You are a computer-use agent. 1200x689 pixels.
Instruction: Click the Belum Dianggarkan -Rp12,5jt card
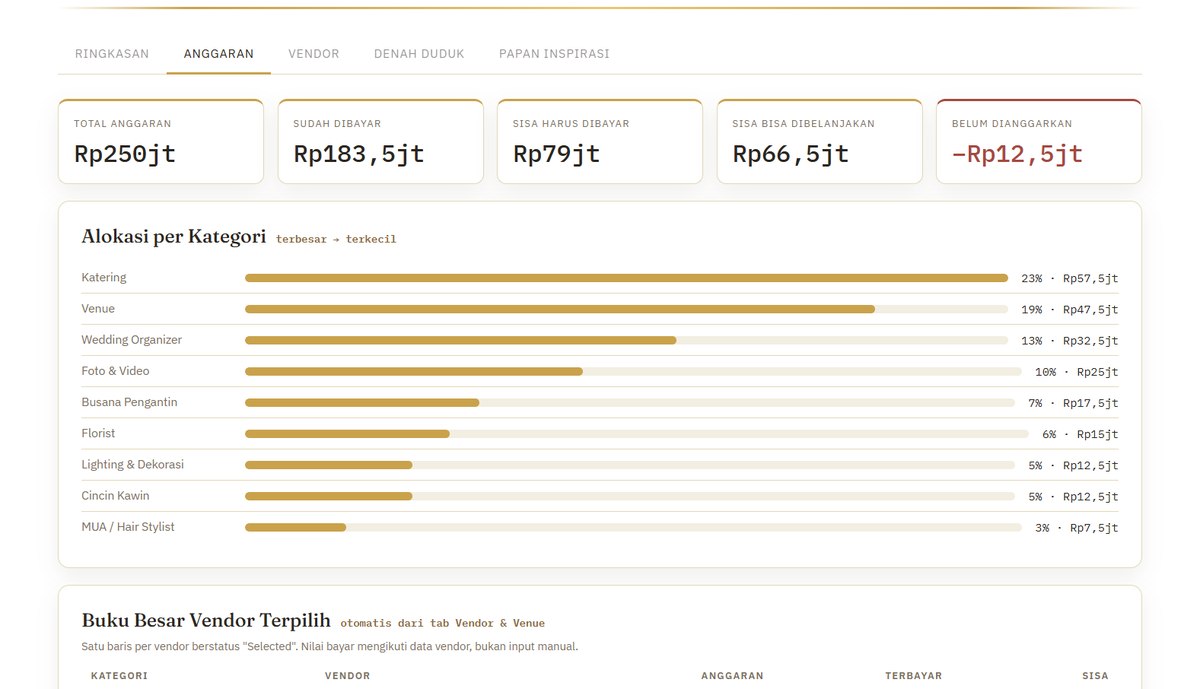click(x=1039, y=141)
